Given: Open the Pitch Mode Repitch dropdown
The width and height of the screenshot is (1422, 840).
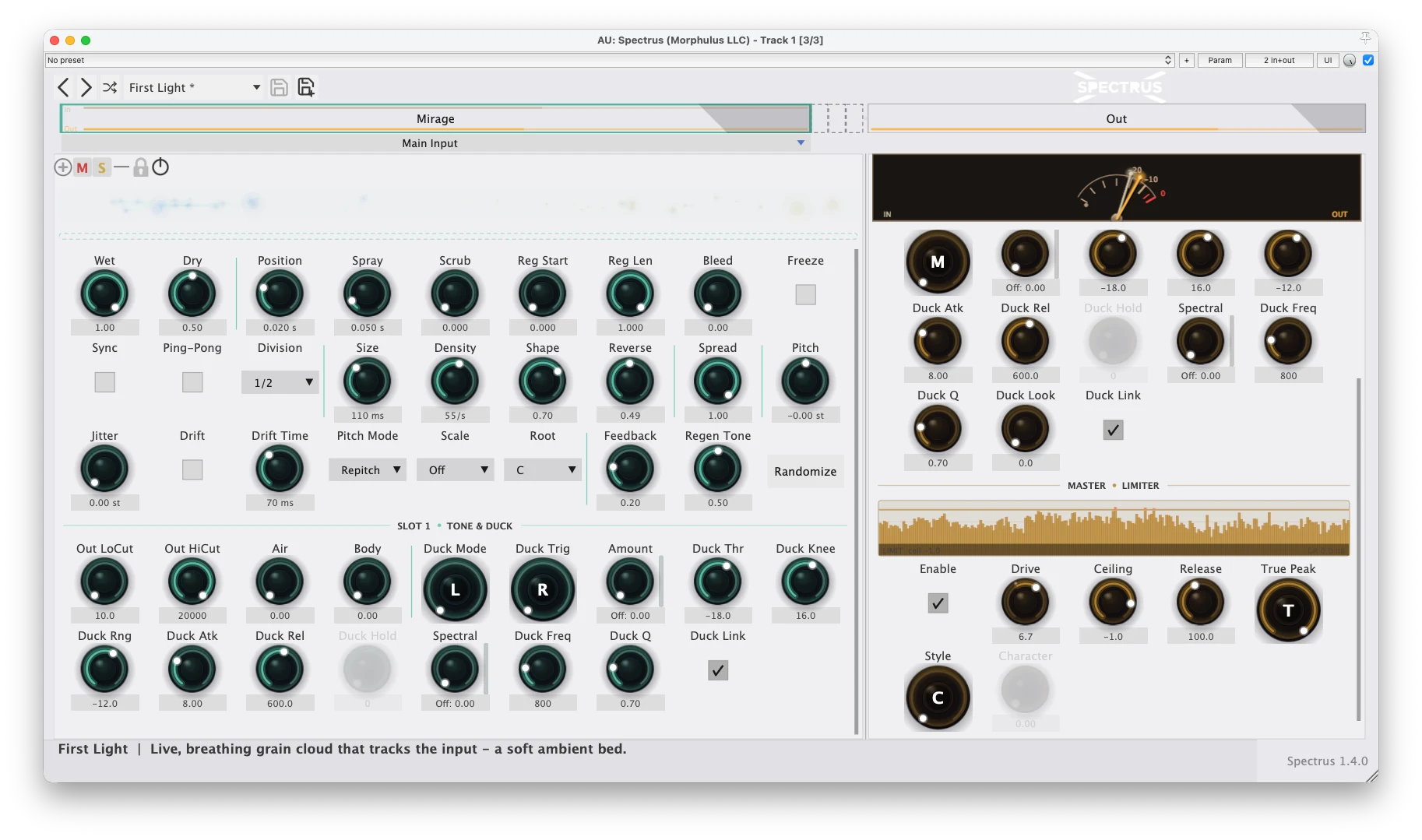Looking at the screenshot, I should coord(368,469).
